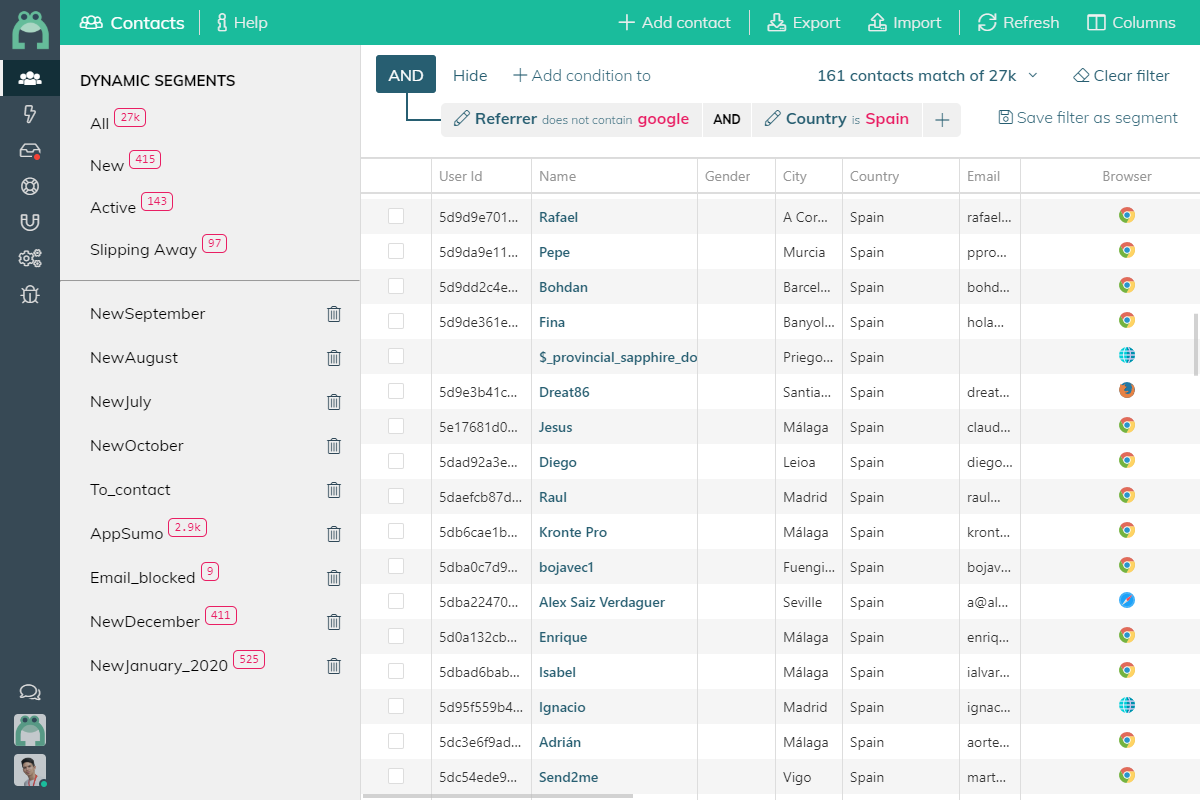Open the inbox icon in sidebar
The height and width of the screenshot is (800, 1200).
pyautogui.click(x=29, y=150)
